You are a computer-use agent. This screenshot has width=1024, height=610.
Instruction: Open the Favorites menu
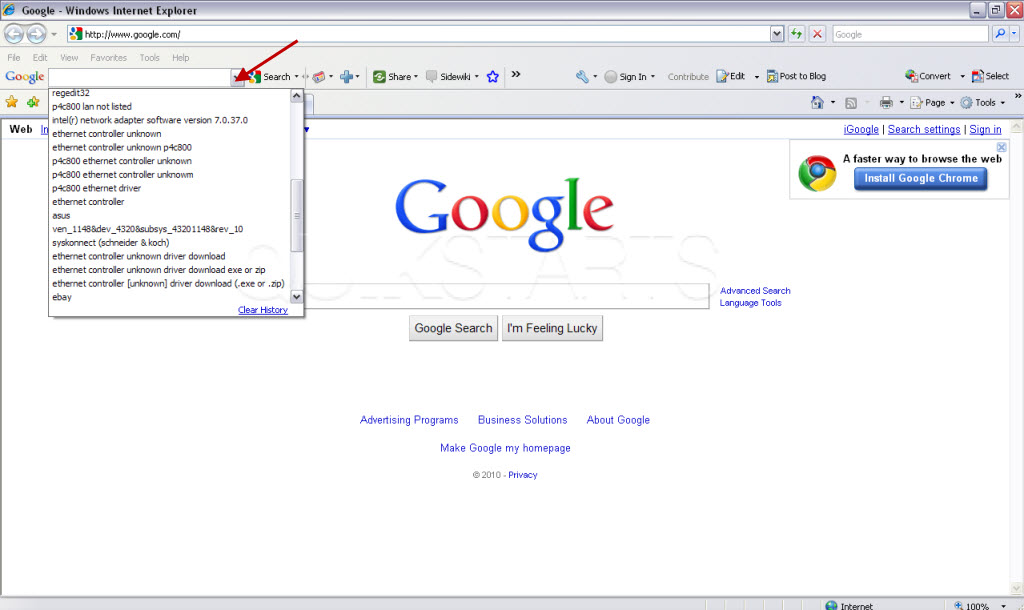[x=108, y=57]
